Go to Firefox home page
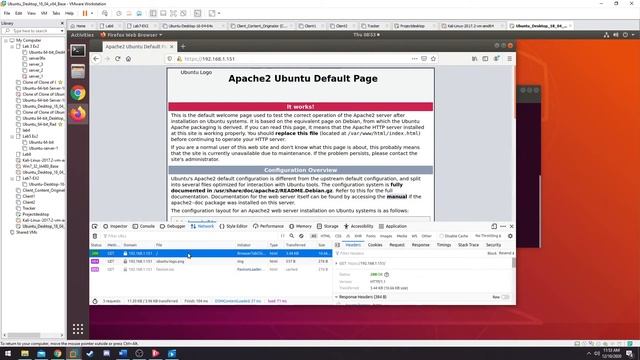This screenshot has height=360, width=640. (128, 59)
